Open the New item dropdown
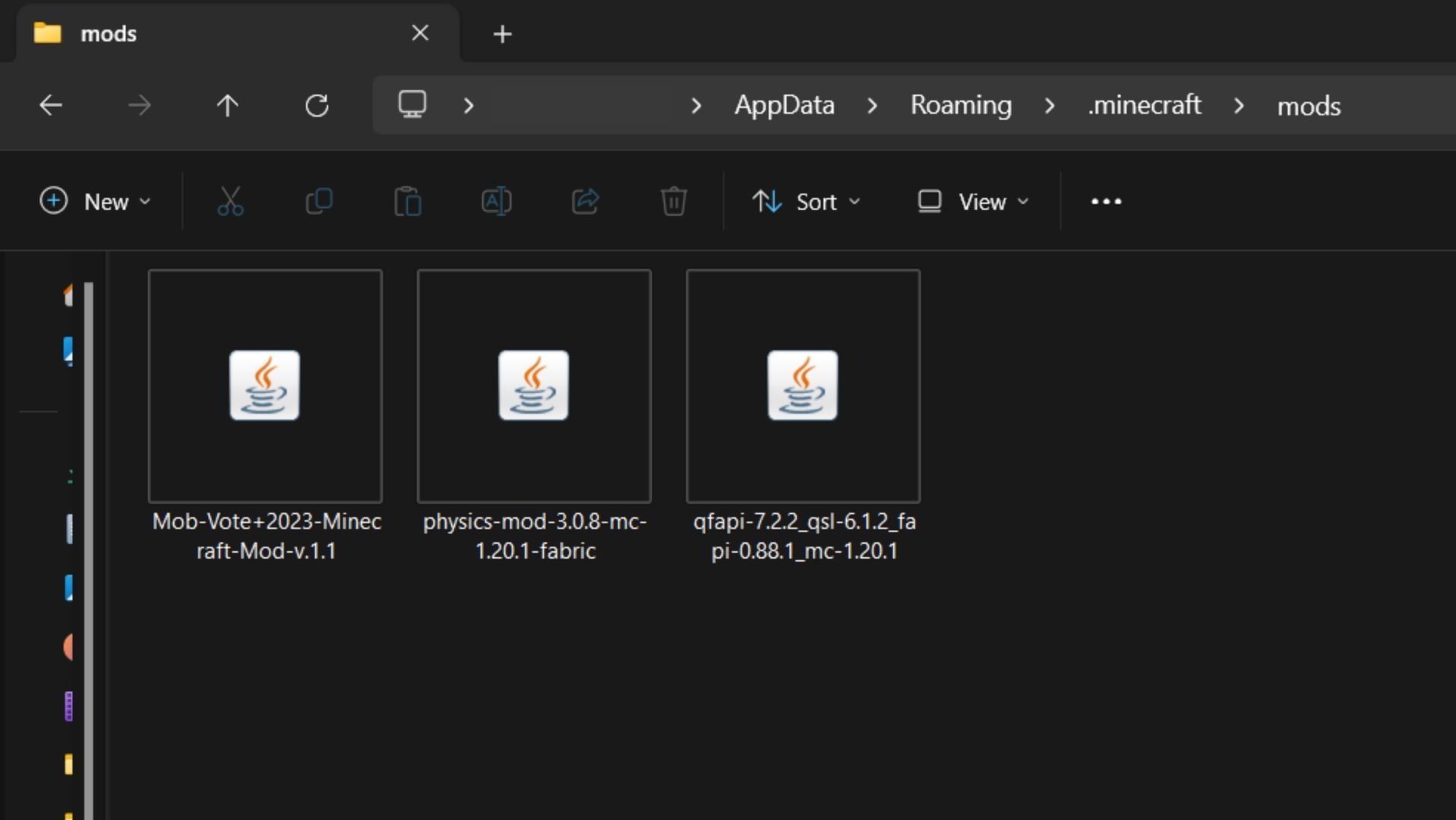The height and width of the screenshot is (820, 1456). (x=96, y=202)
